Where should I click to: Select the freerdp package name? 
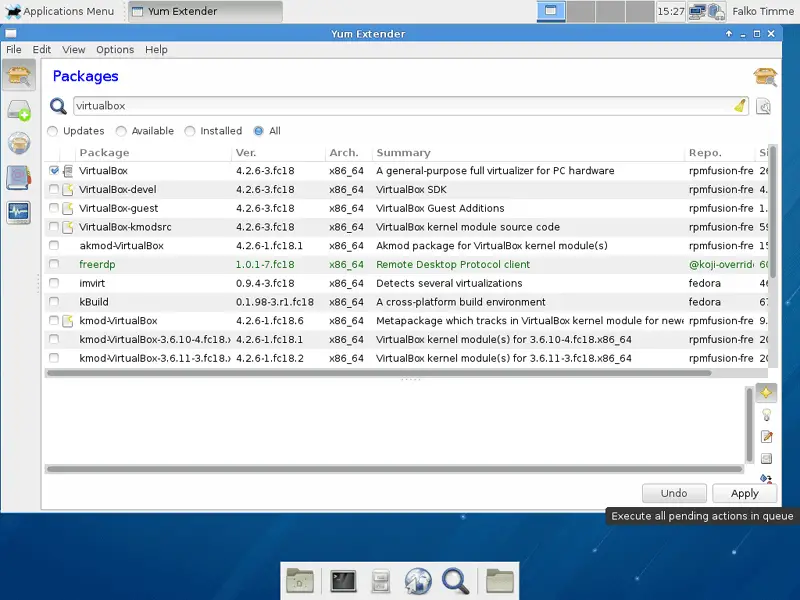[97, 265]
